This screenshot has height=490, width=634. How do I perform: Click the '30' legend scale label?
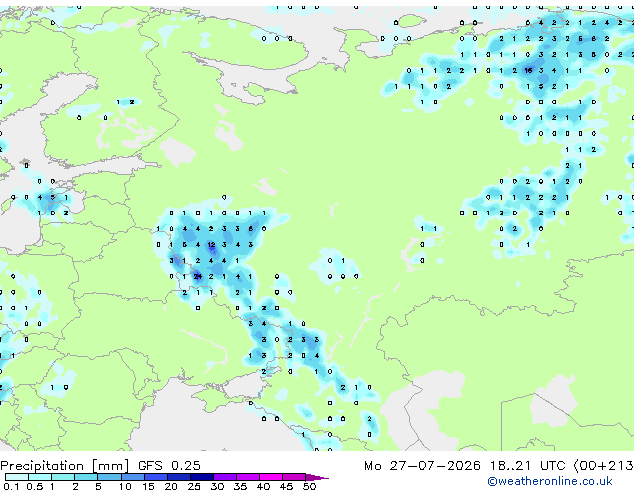click(217, 486)
